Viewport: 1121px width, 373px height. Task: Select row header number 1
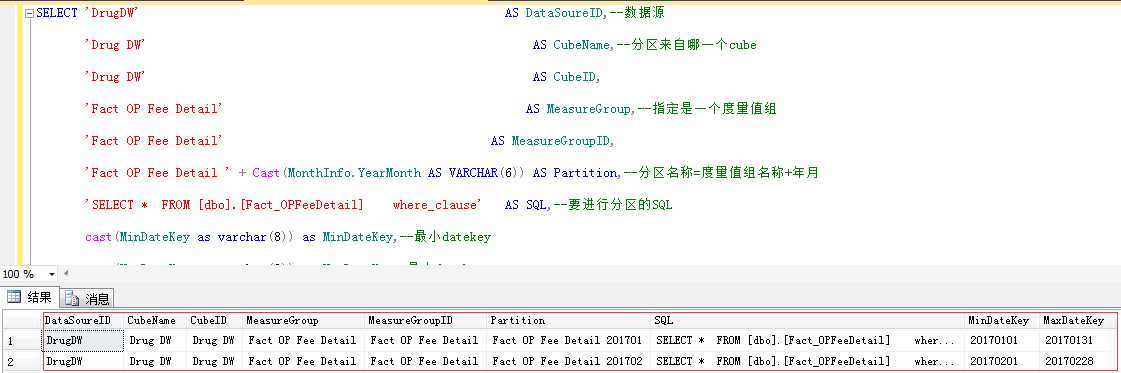22,341
